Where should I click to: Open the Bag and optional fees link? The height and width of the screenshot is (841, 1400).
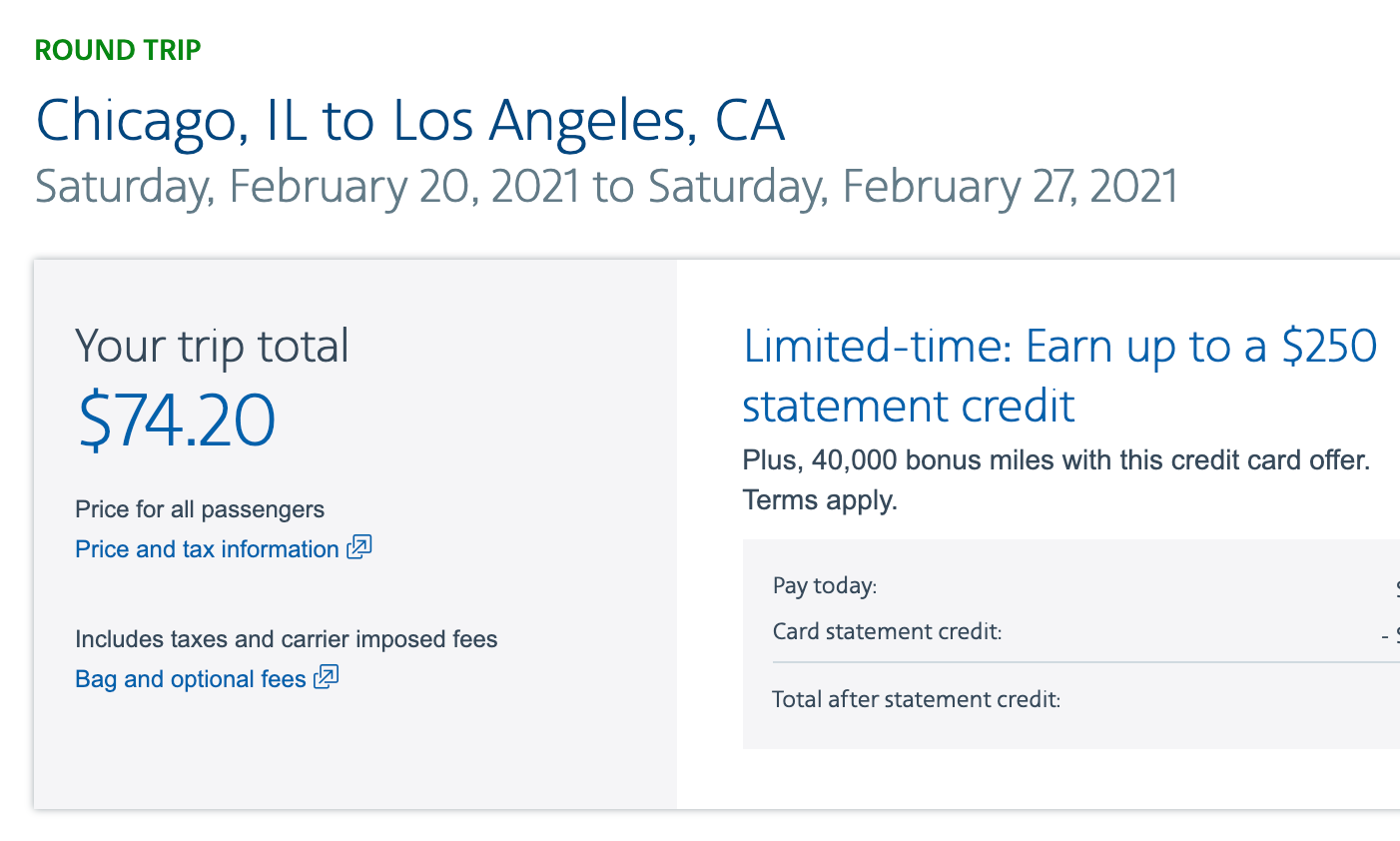[x=190, y=679]
